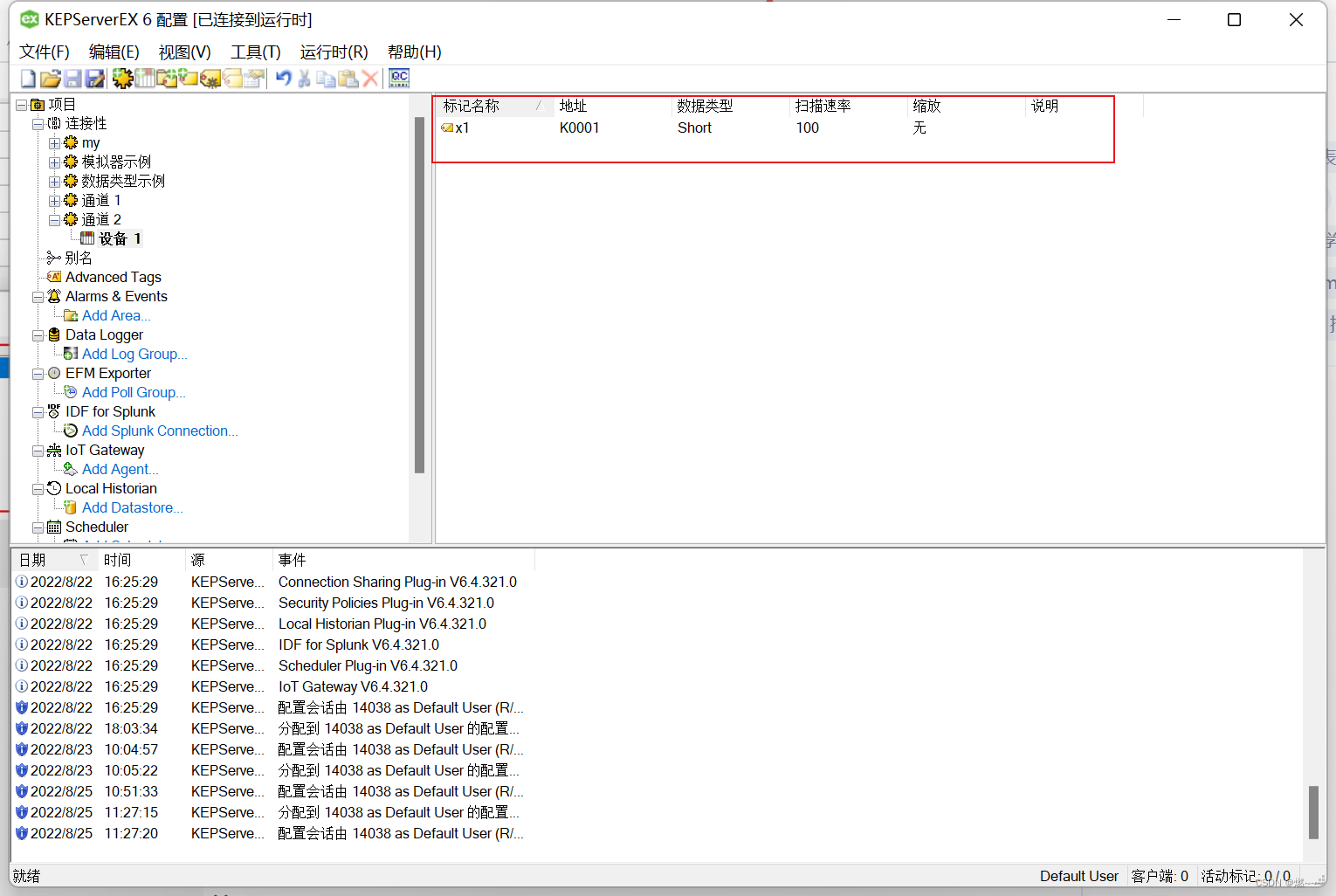Image resolution: width=1336 pixels, height=896 pixels.
Task: Click the x1 tag icon
Action: click(x=447, y=128)
